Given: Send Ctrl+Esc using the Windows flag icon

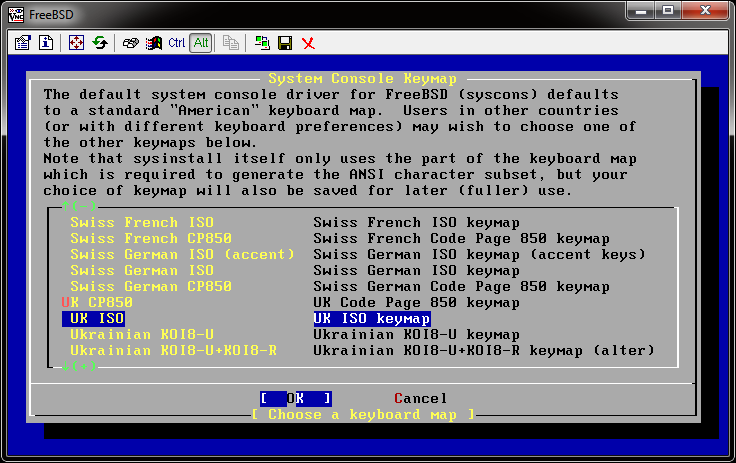Looking at the screenshot, I should pyautogui.click(x=153, y=43).
